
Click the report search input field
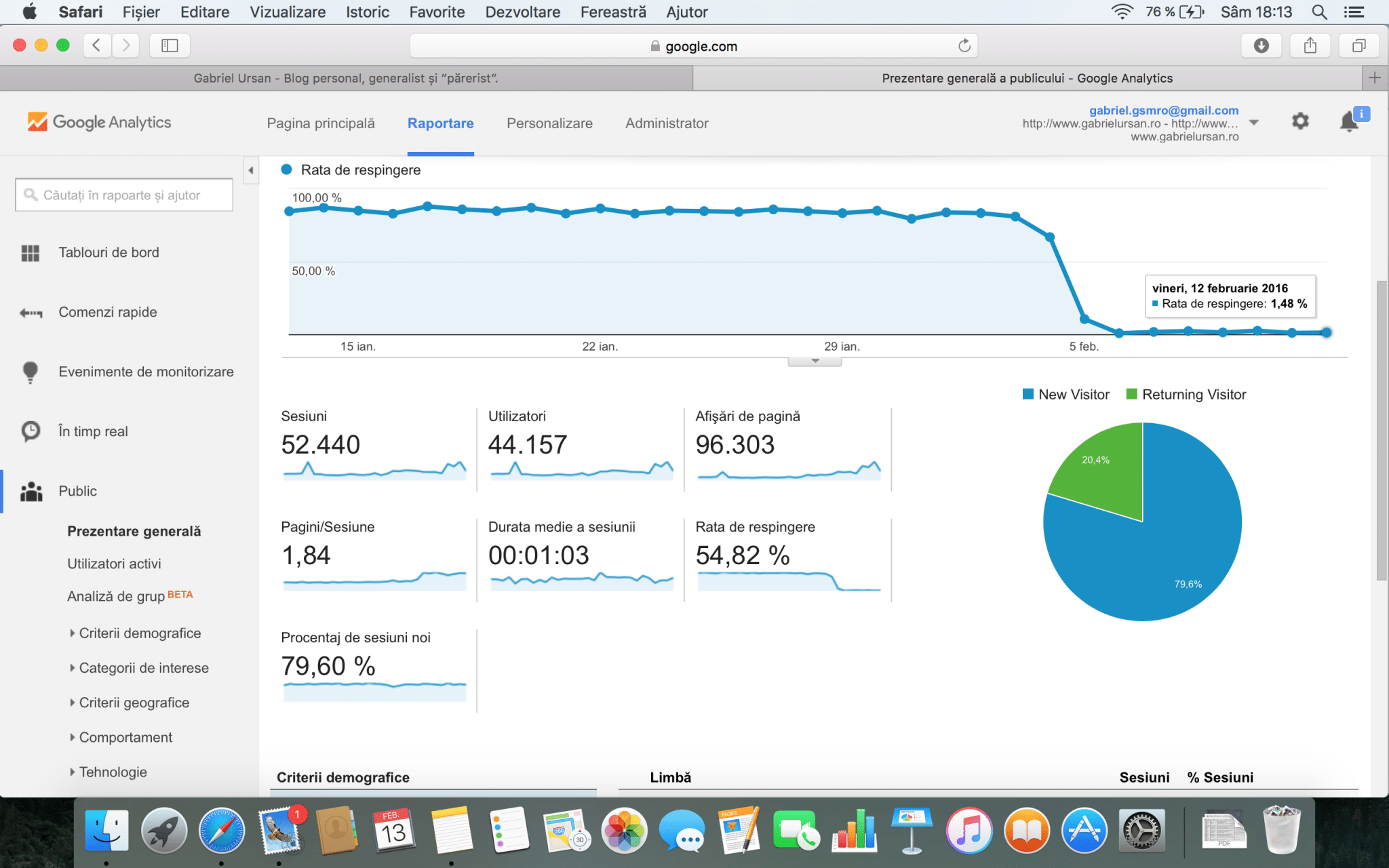coord(124,195)
